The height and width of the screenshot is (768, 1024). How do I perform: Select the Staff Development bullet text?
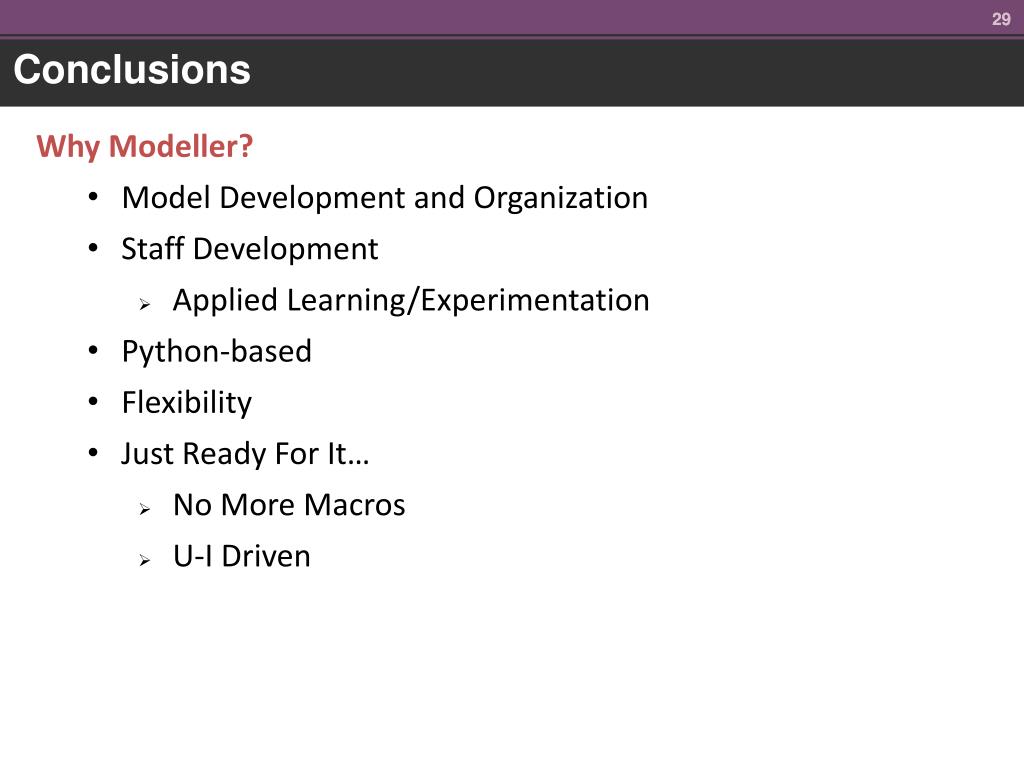(249, 249)
